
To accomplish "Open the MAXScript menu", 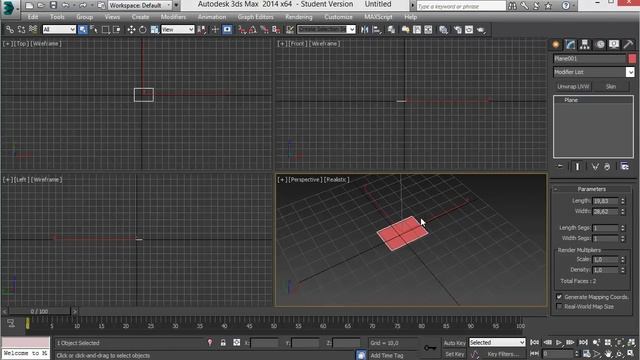I will point(378,17).
